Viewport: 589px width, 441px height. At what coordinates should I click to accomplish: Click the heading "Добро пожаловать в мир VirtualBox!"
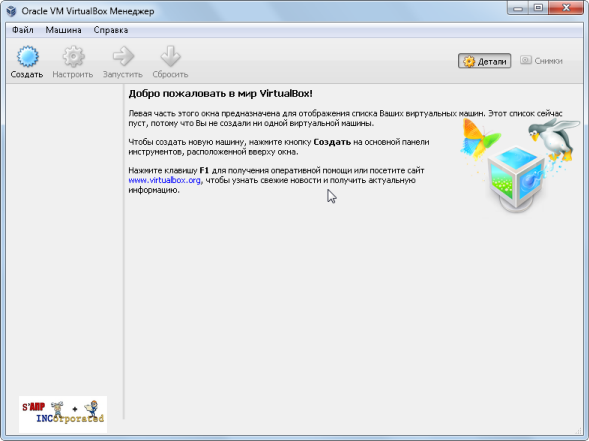pos(220,94)
